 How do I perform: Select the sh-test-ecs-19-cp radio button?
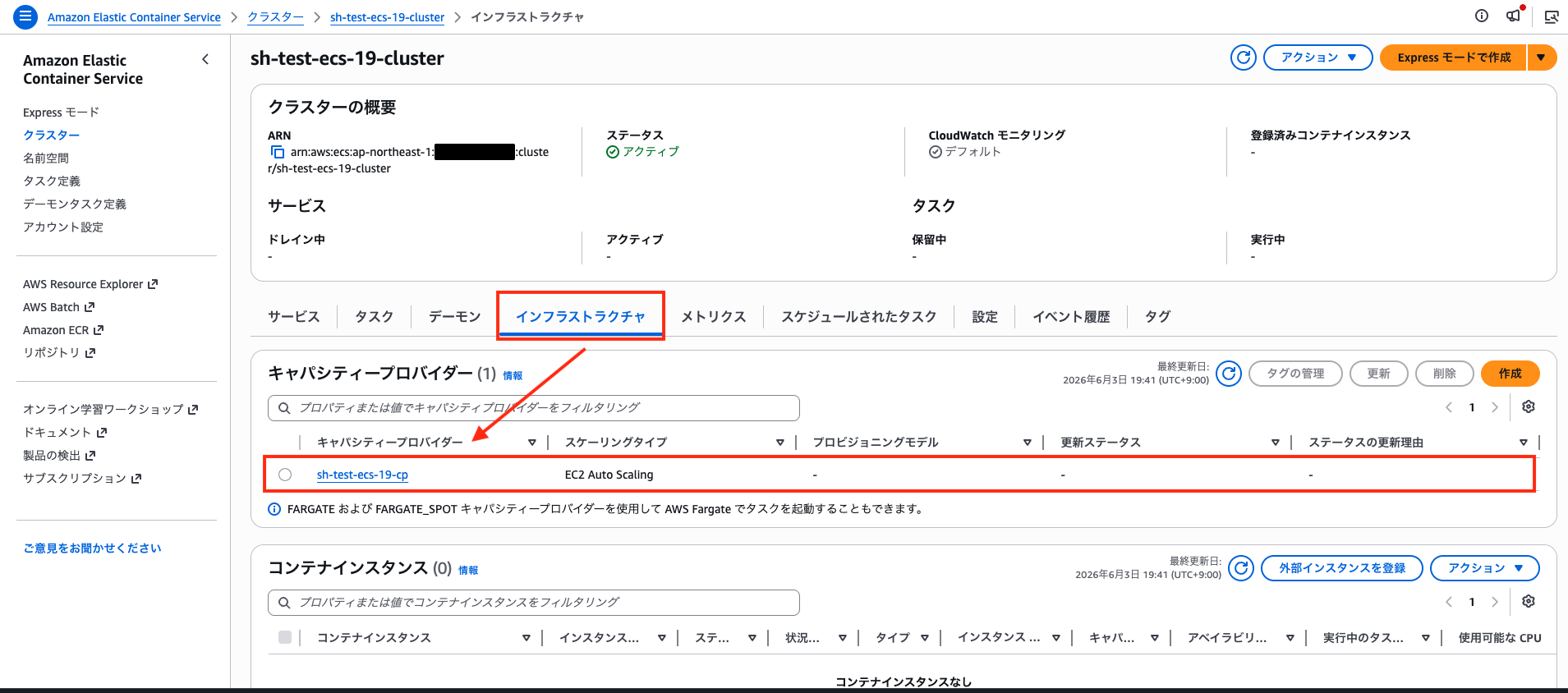pos(285,475)
